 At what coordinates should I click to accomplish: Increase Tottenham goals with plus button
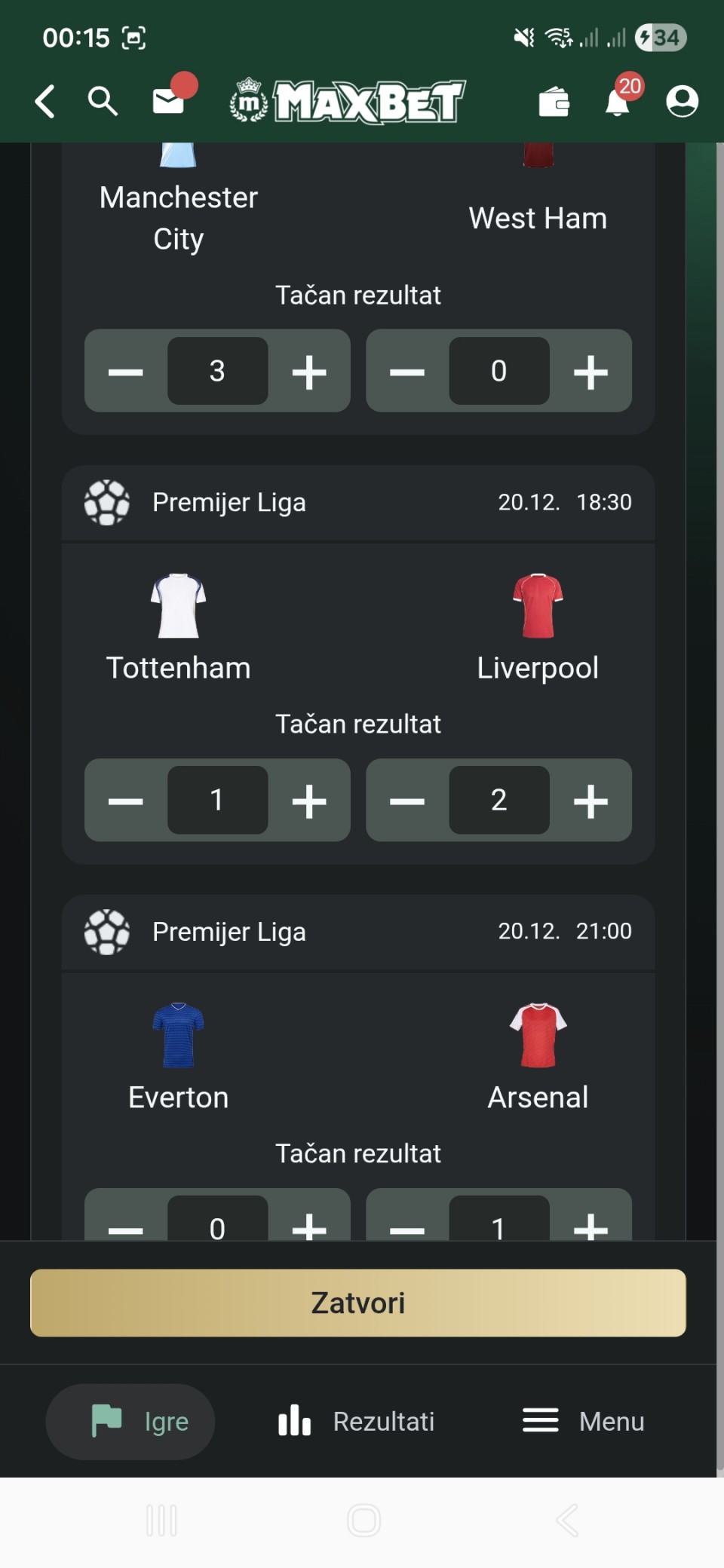click(309, 801)
